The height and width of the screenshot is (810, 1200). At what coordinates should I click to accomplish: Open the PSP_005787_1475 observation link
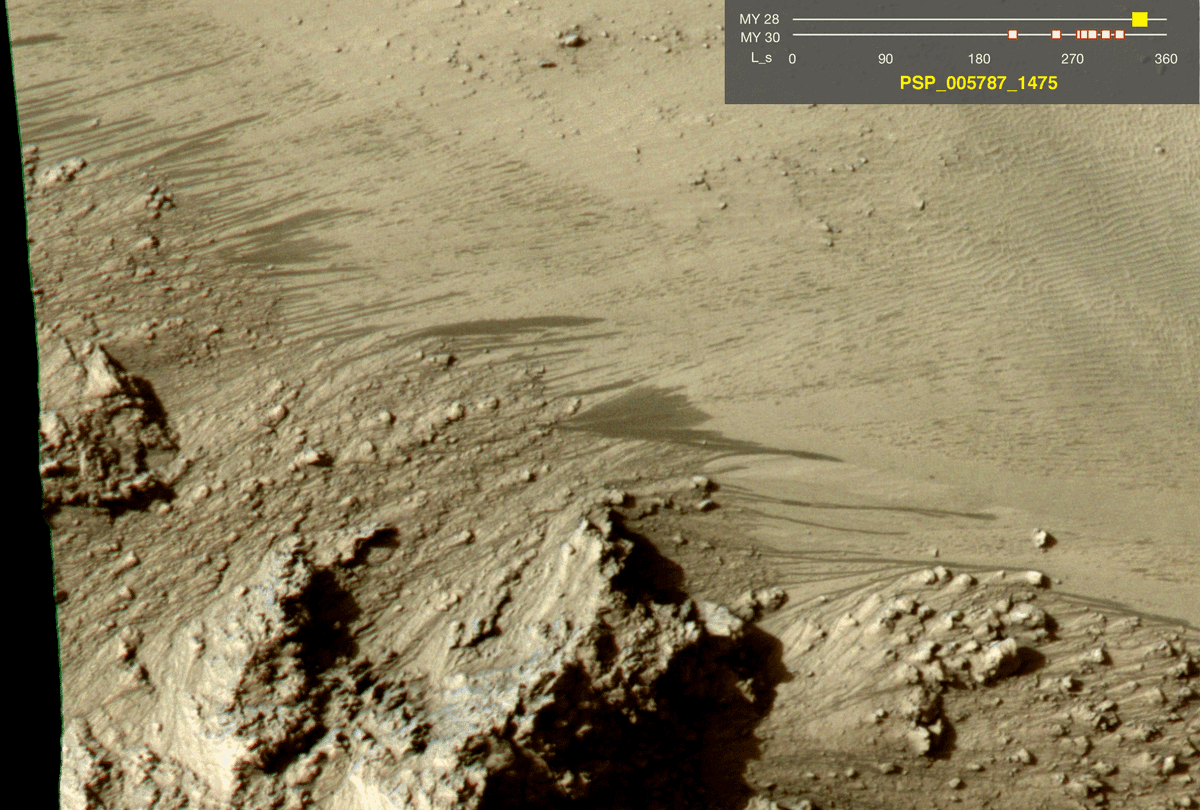(980, 83)
